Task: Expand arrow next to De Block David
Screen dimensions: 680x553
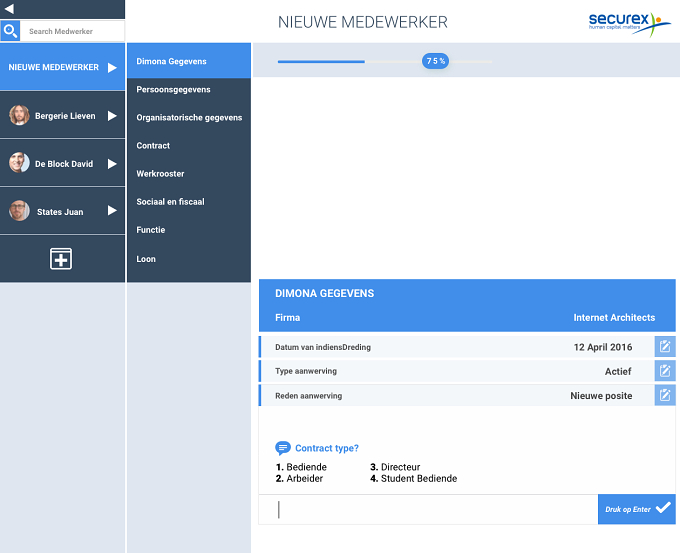Action: (112, 164)
